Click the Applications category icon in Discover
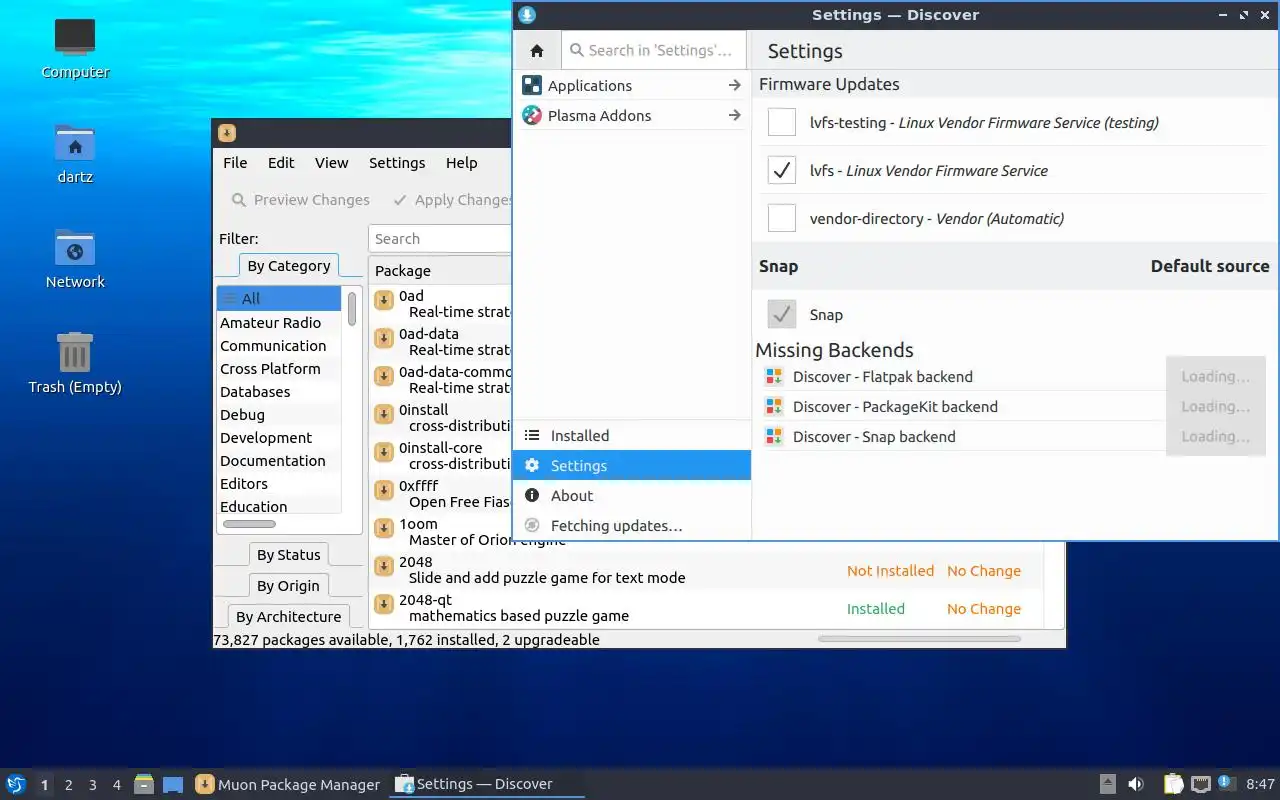 point(532,85)
